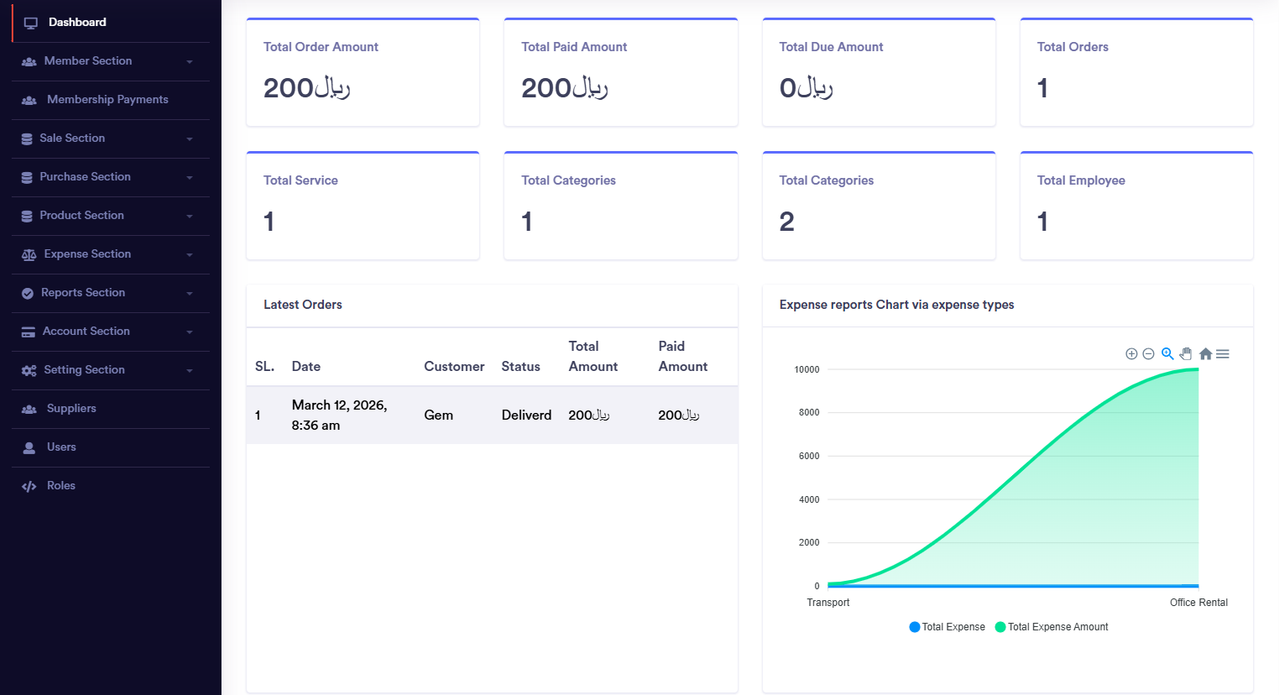Expand the Sale Section menu
The width and height of the screenshot is (1279, 695).
[111, 139]
